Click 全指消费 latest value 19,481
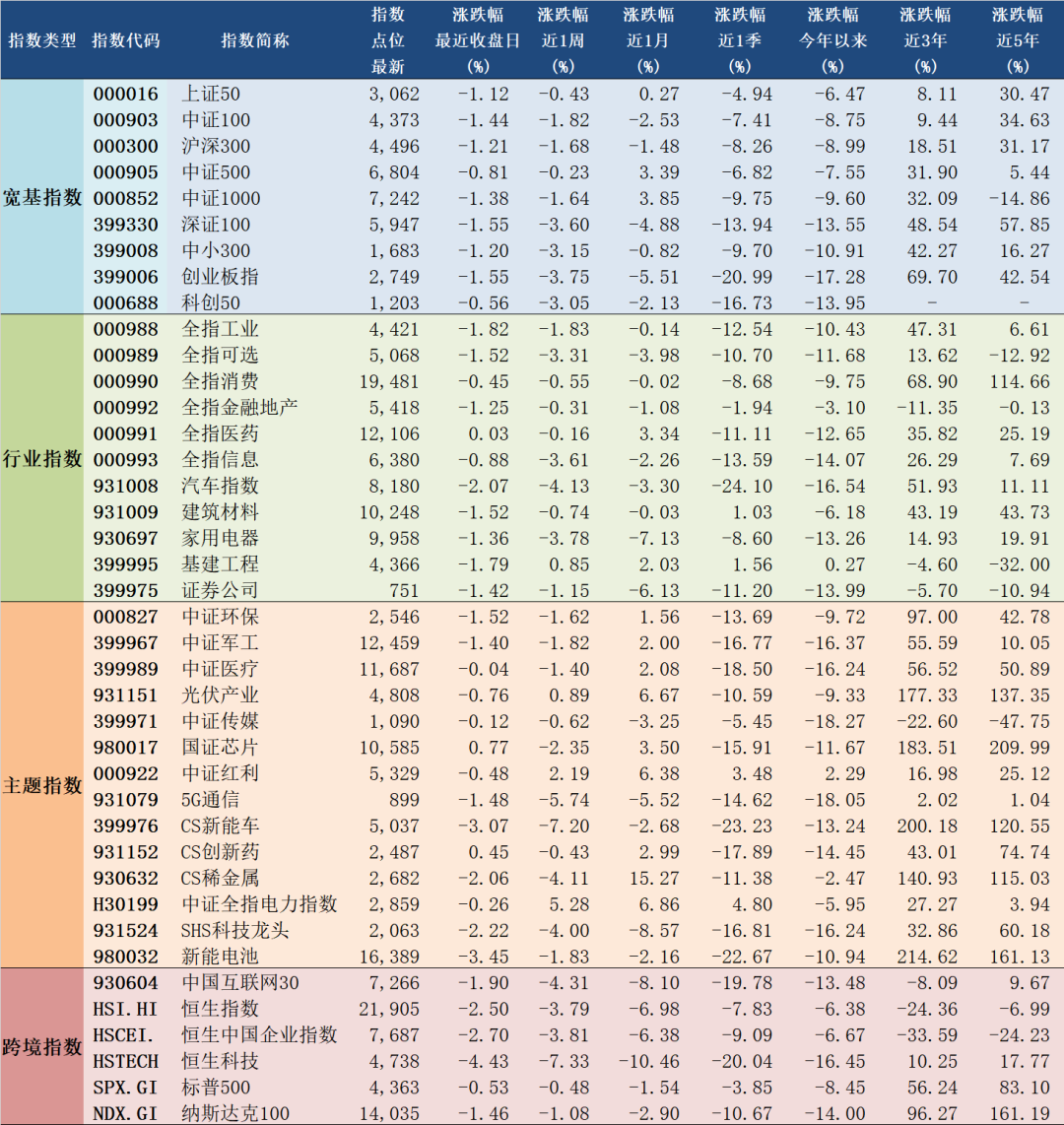Screen dimensions: 1064x1125 pyautogui.click(x=389, y=381)
